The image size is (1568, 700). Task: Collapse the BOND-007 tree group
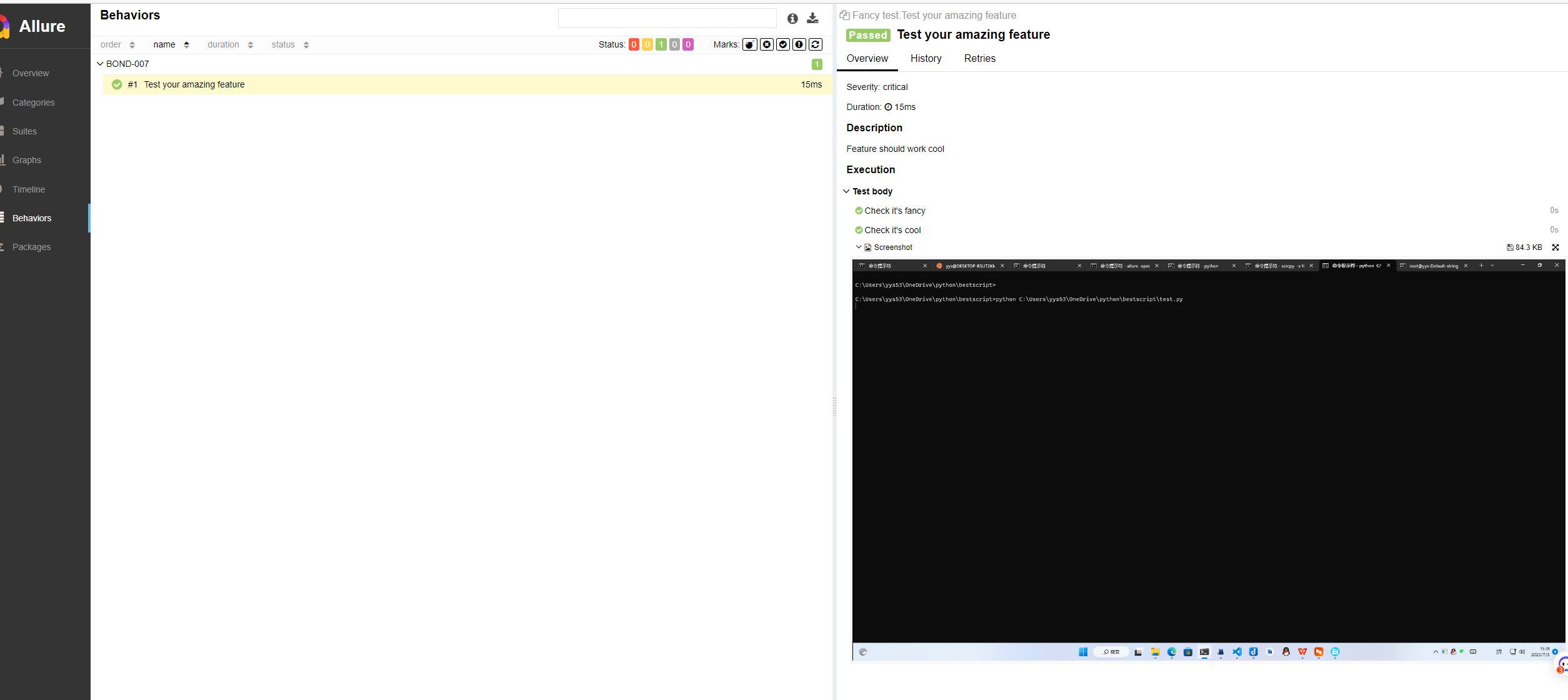click(x=100, y=64)
